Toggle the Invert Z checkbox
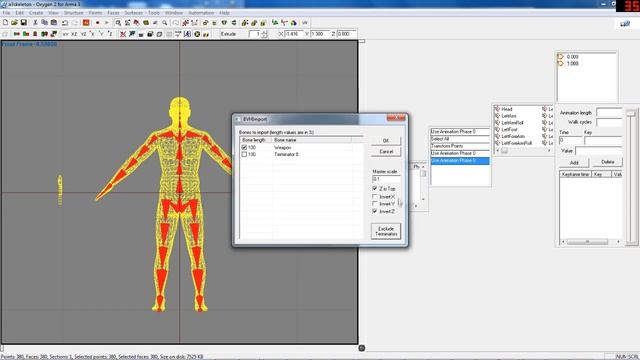 [375, 211]
